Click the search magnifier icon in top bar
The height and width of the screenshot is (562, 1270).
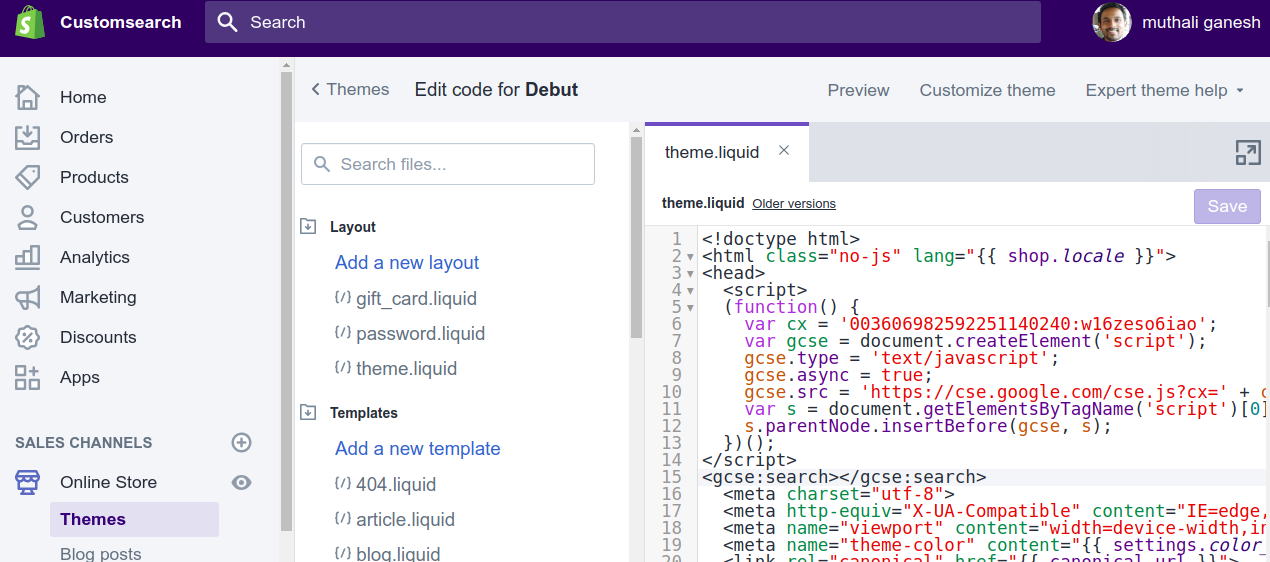click(x=228, y=22)
